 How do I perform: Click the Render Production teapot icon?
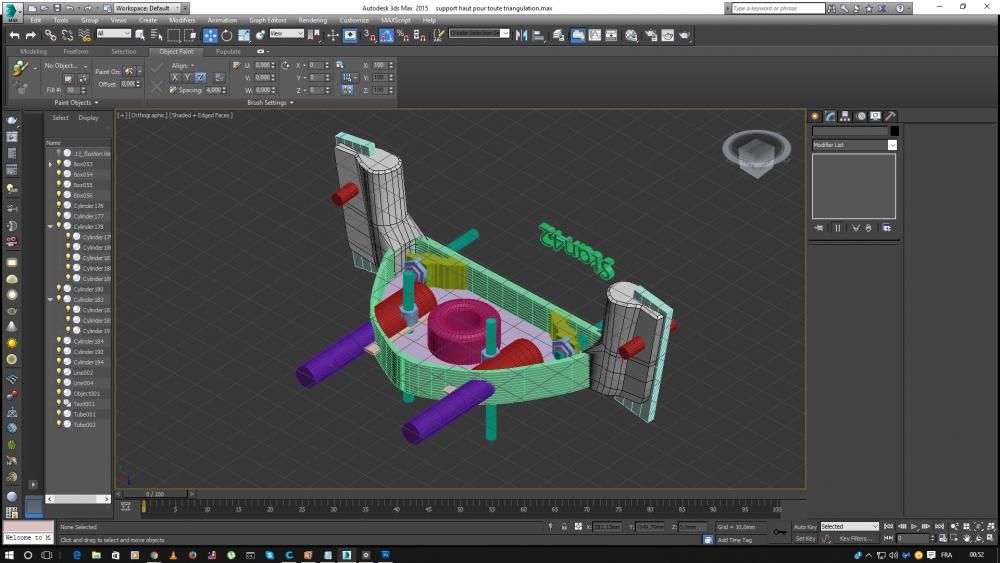click(685, 35)
